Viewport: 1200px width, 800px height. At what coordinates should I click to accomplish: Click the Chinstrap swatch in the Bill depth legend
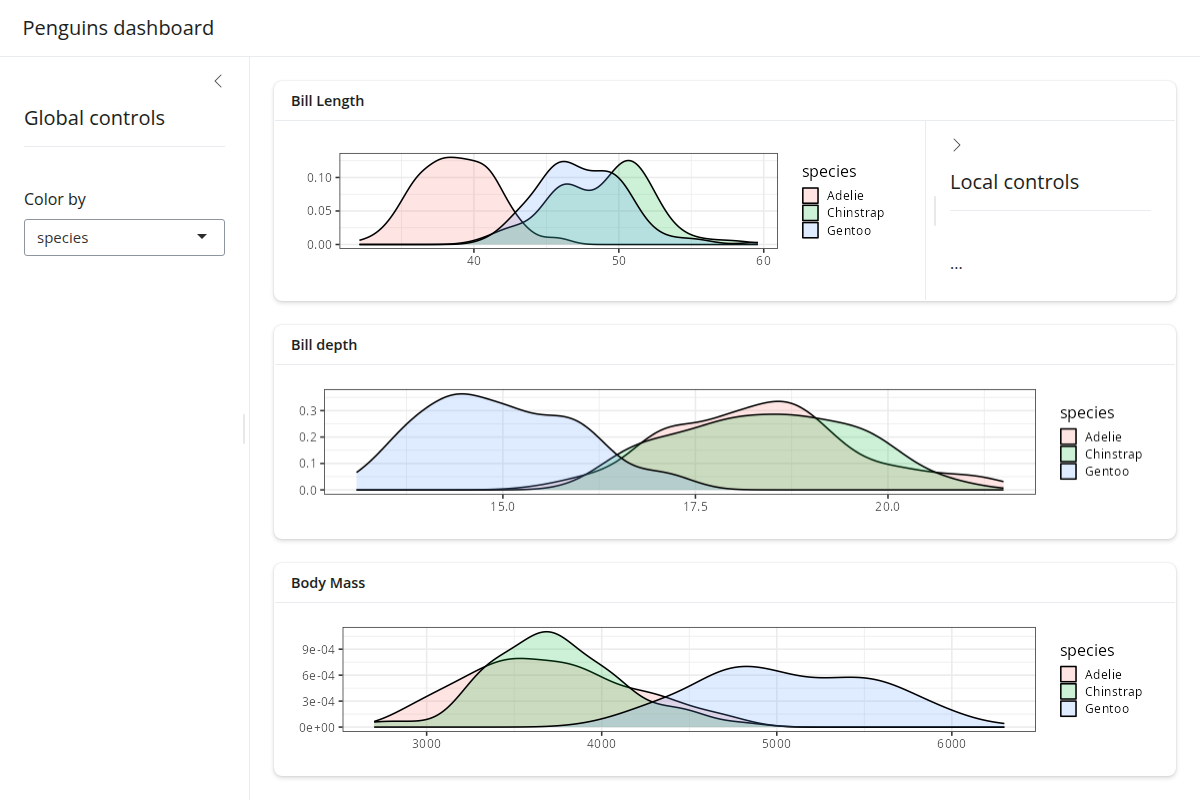pyautogui.click(x=1068, y=454)
